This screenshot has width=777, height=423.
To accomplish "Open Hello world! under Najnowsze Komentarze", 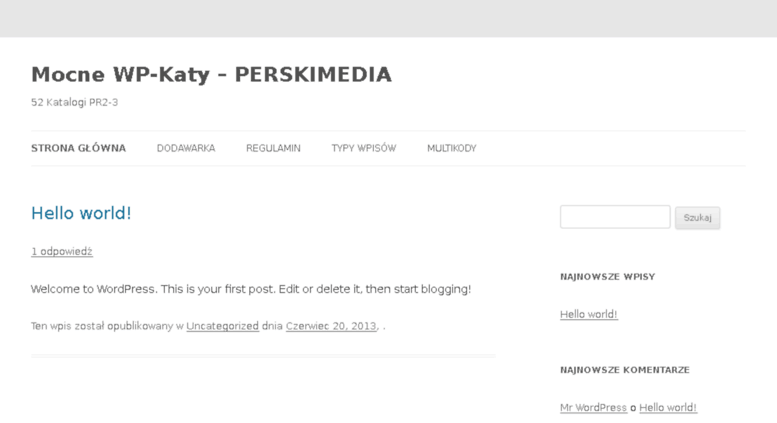I will click(x=667, y=407).
